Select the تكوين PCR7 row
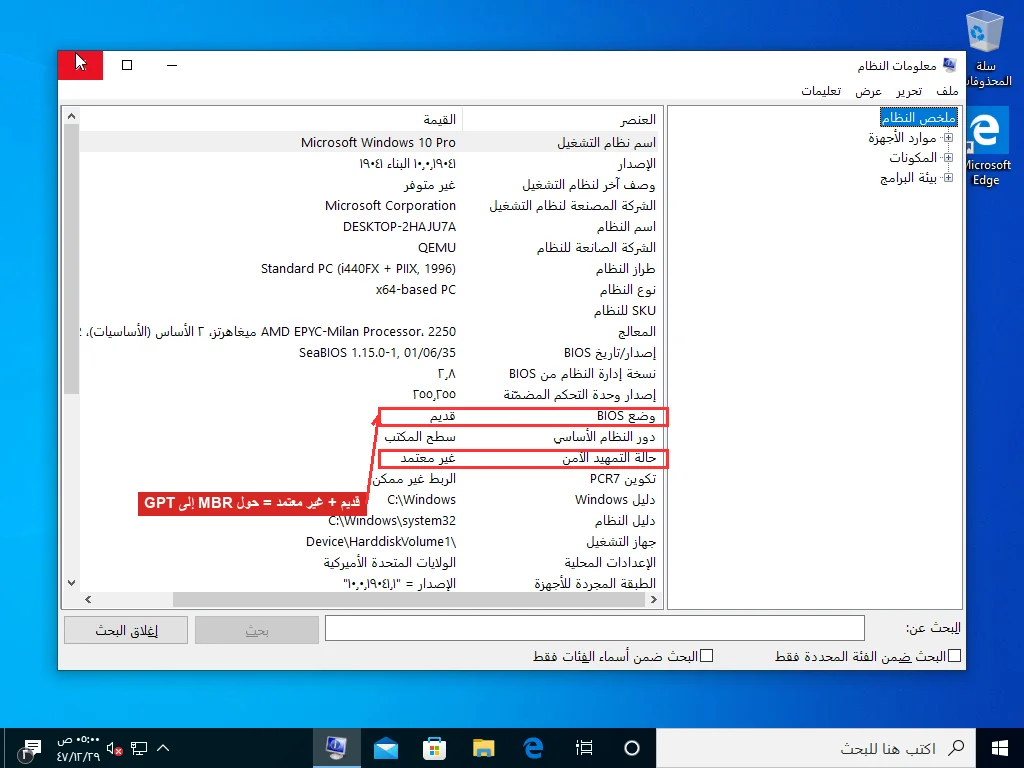 370,479
